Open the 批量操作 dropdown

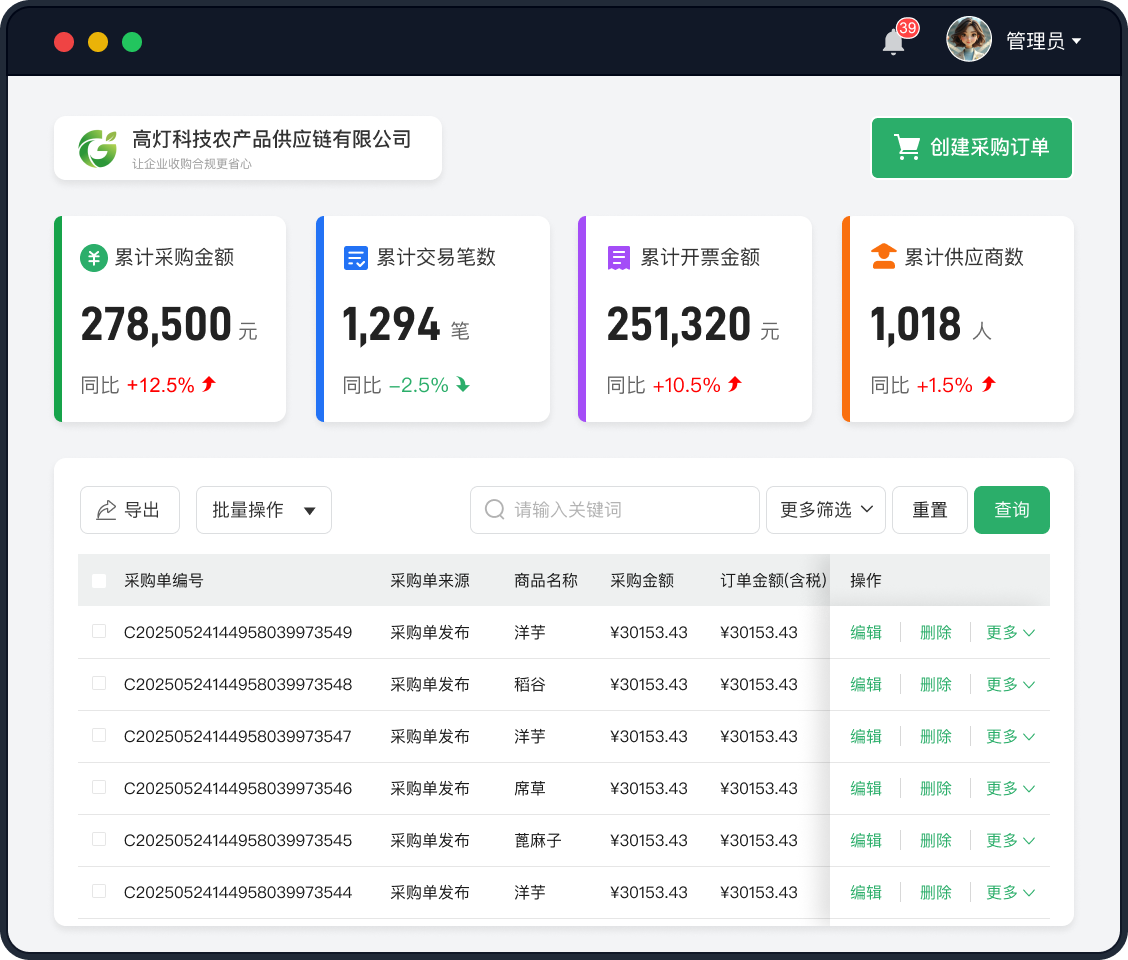pyautogui.click(x=263, y=510)
